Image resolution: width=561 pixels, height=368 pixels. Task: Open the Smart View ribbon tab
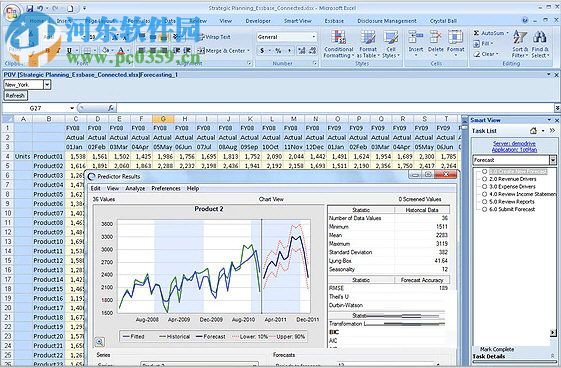[298, 21]
